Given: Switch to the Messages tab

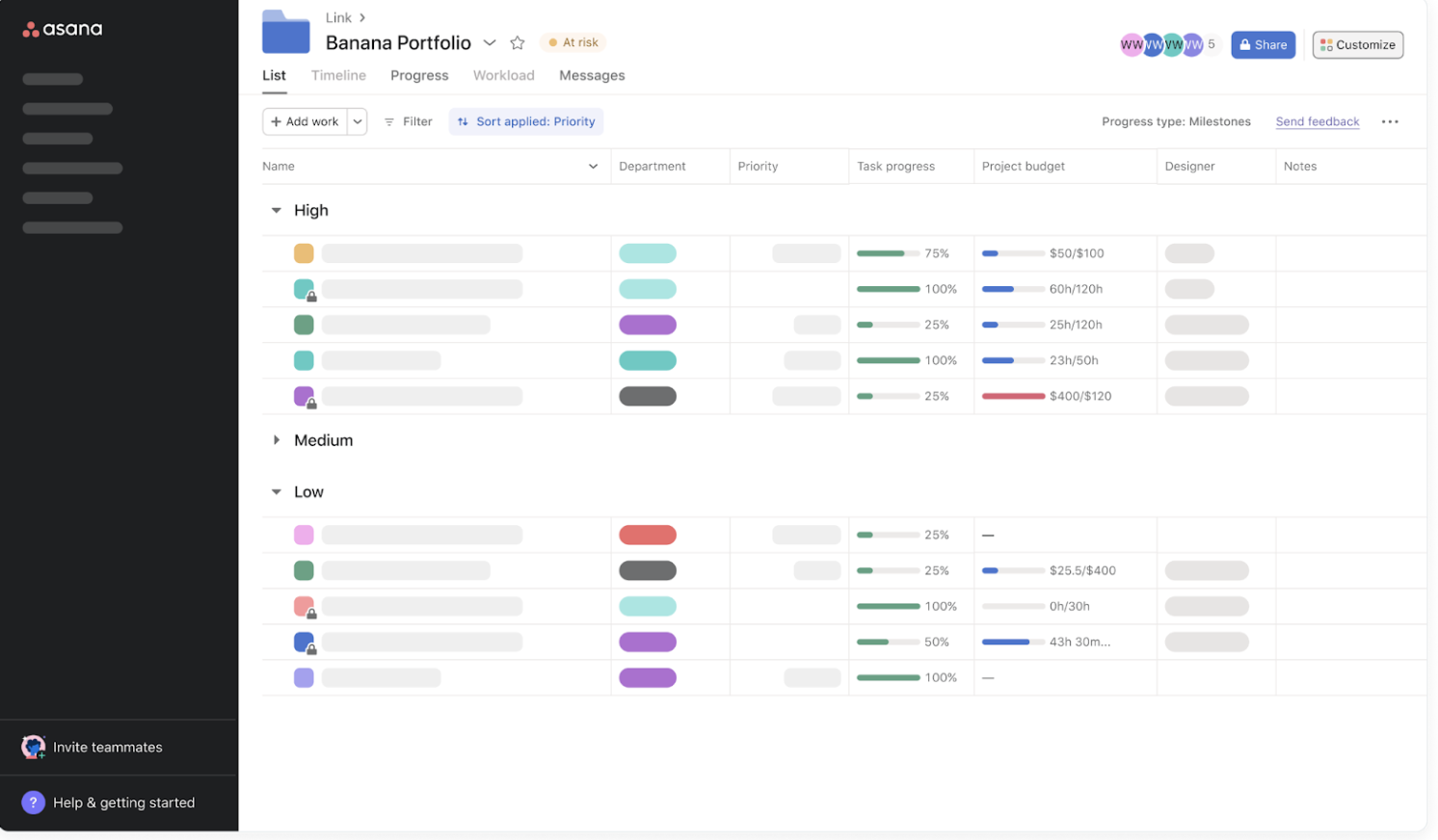Looking at the screenshot, I should [592, 75].
